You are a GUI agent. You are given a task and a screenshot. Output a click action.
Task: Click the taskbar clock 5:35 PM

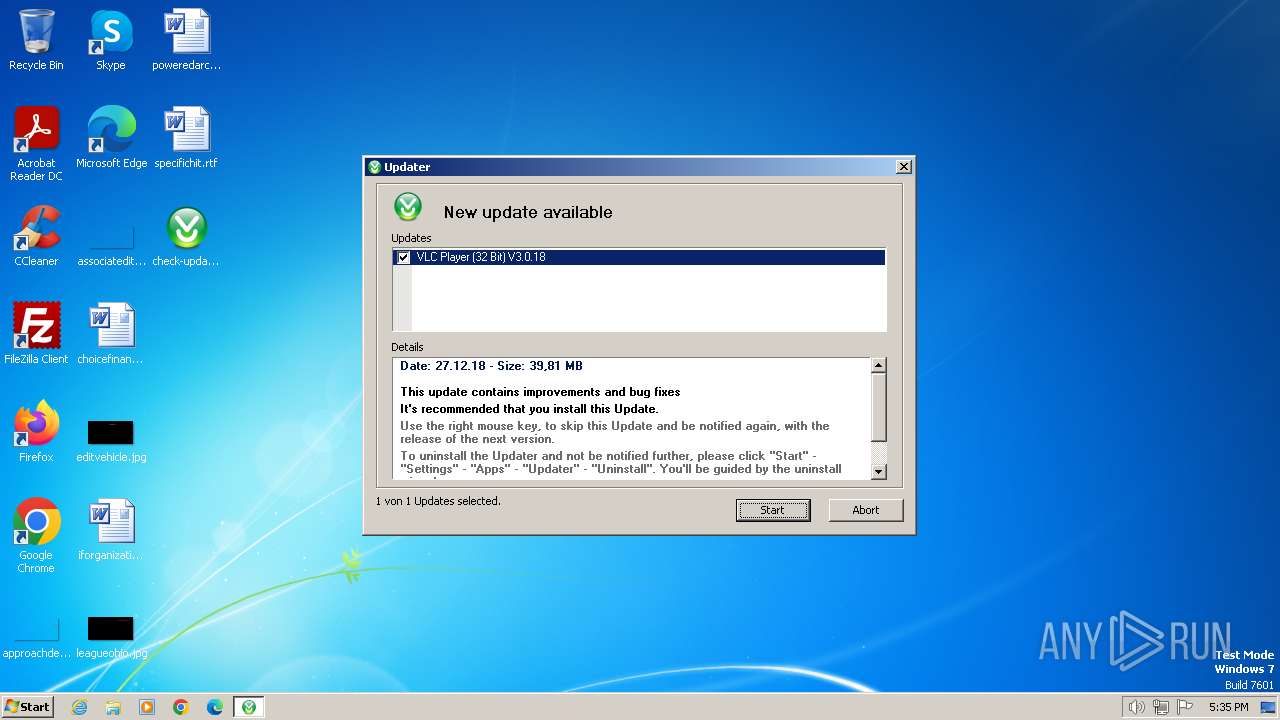coord(1228,707)
